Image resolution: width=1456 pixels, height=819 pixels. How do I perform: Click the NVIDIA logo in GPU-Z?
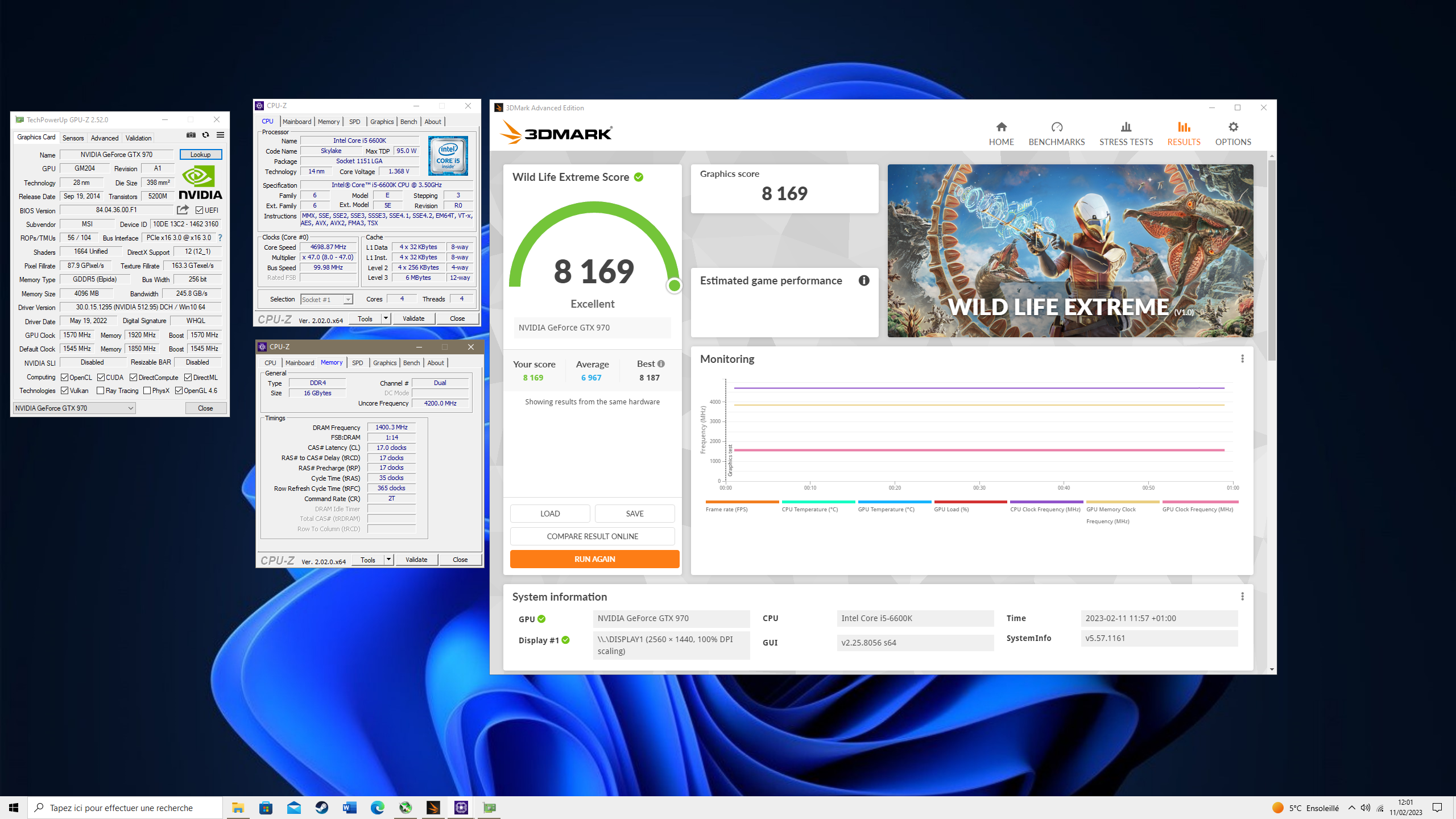[x=200, y=183]
